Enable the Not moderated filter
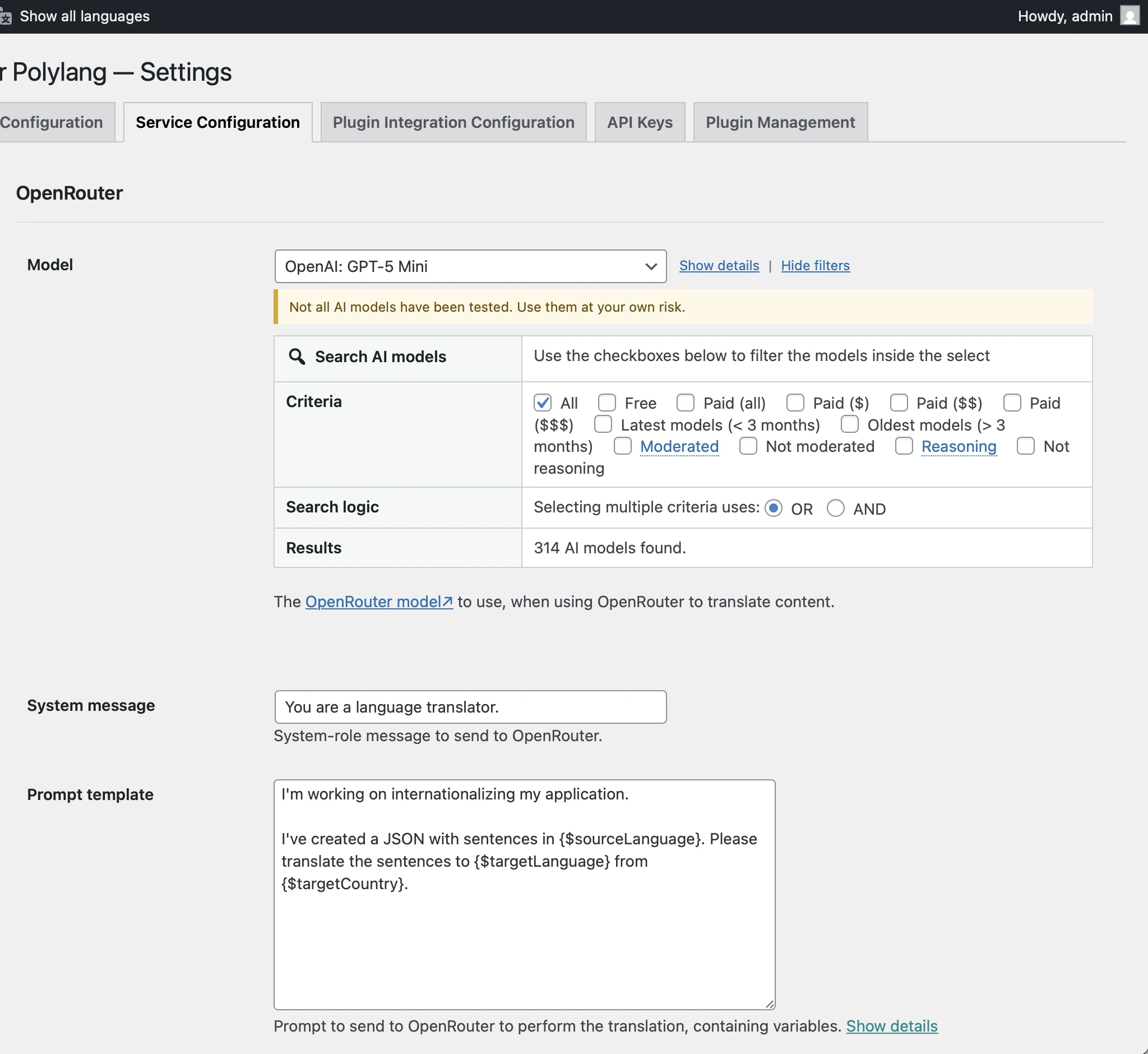 (x=748, y=446)
